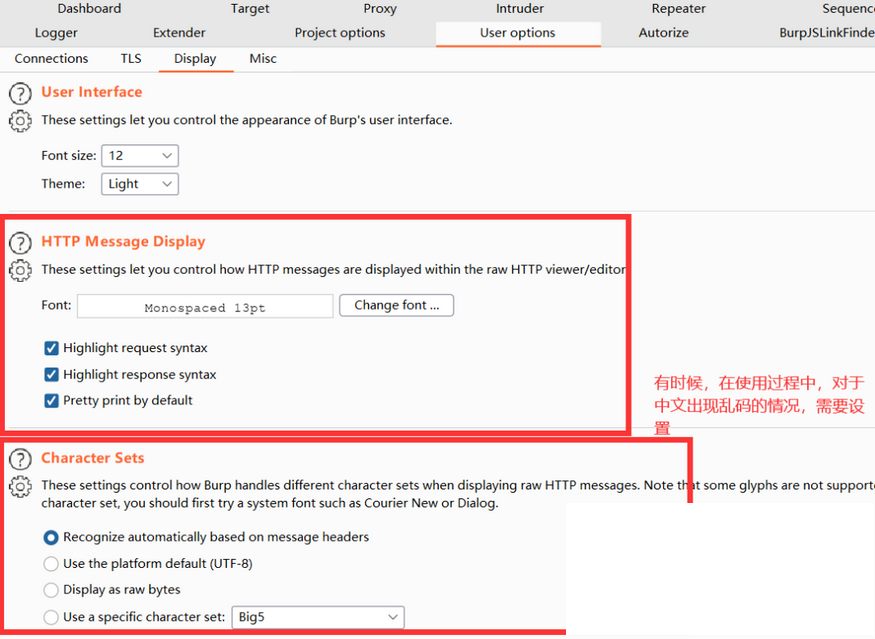Select Use a specific character set option
Viewport: 875px width, 639px height.
pos(51,617)
